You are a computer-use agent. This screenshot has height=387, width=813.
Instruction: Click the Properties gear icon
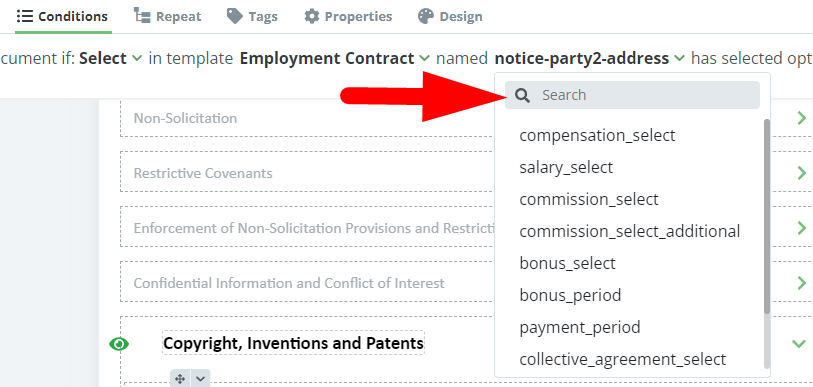(x=312, y=17)
